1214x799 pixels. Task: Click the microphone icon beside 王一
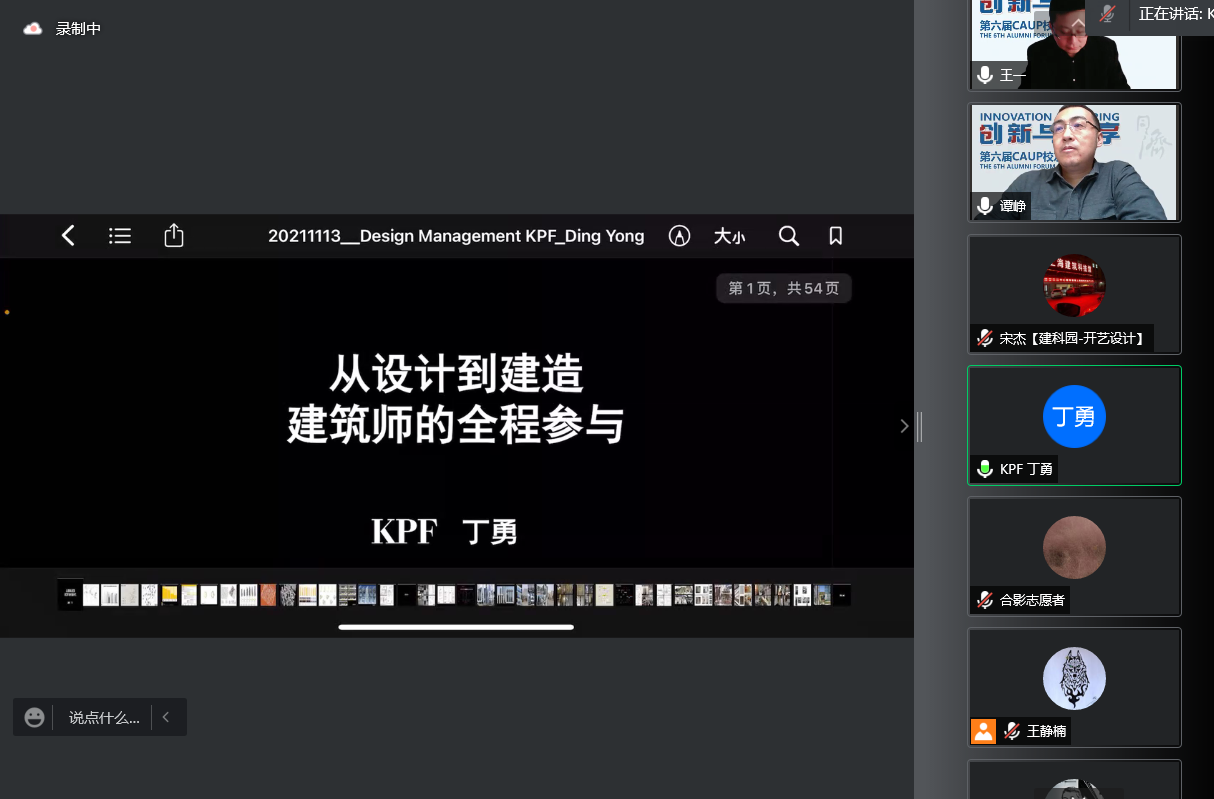click(985, 75)
